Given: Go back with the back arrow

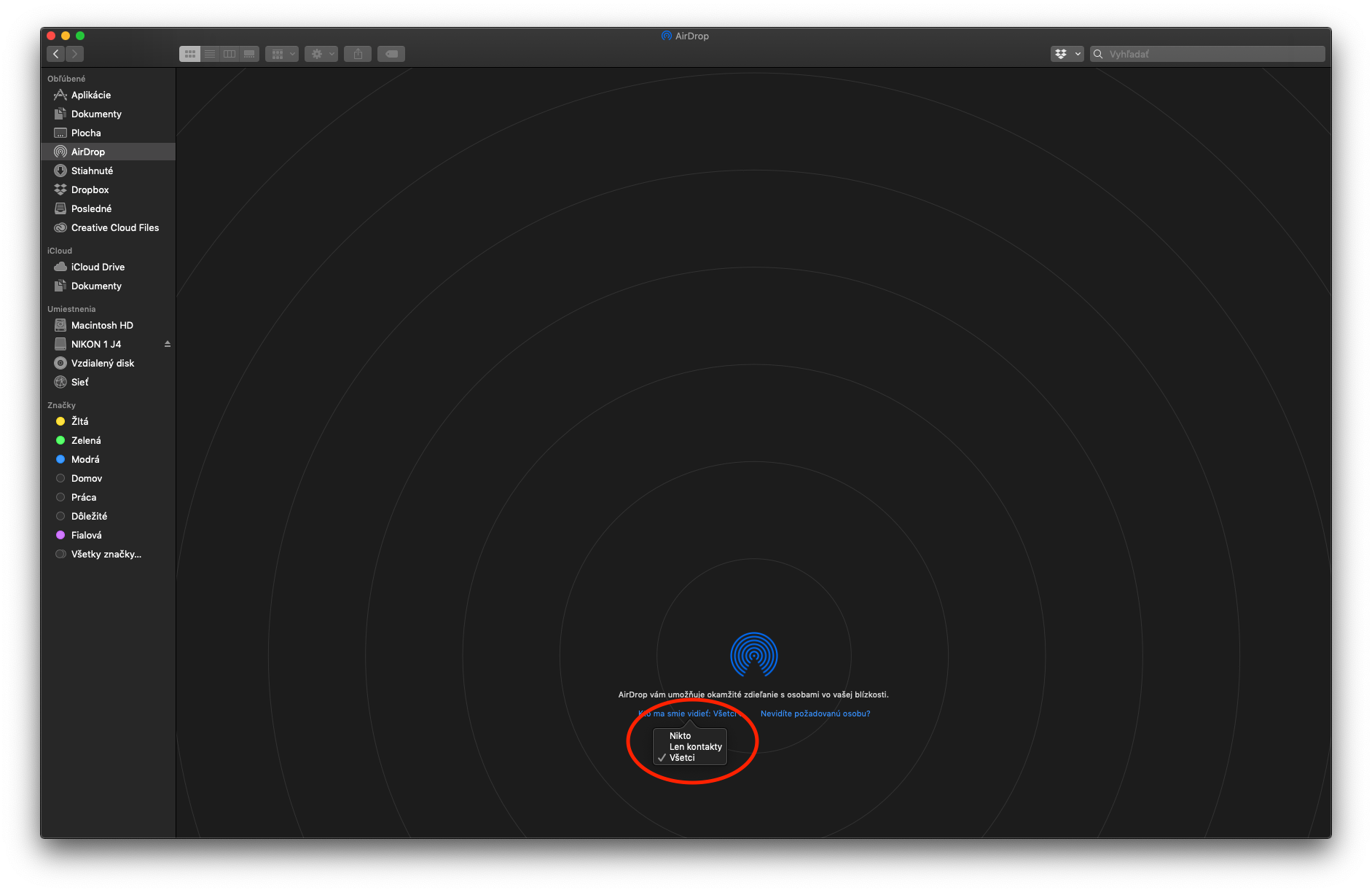Looking at the screenshot, I should click(56, 54).
